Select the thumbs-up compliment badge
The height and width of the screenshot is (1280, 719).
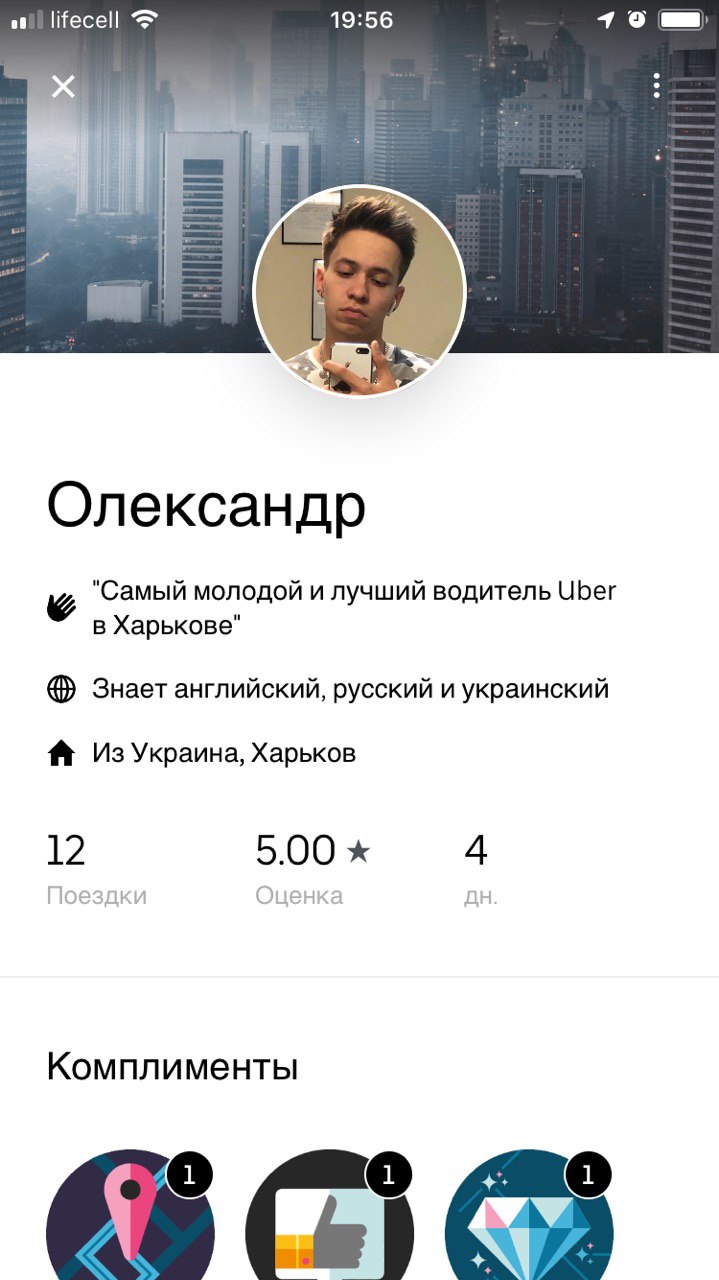pos(329,1215)
